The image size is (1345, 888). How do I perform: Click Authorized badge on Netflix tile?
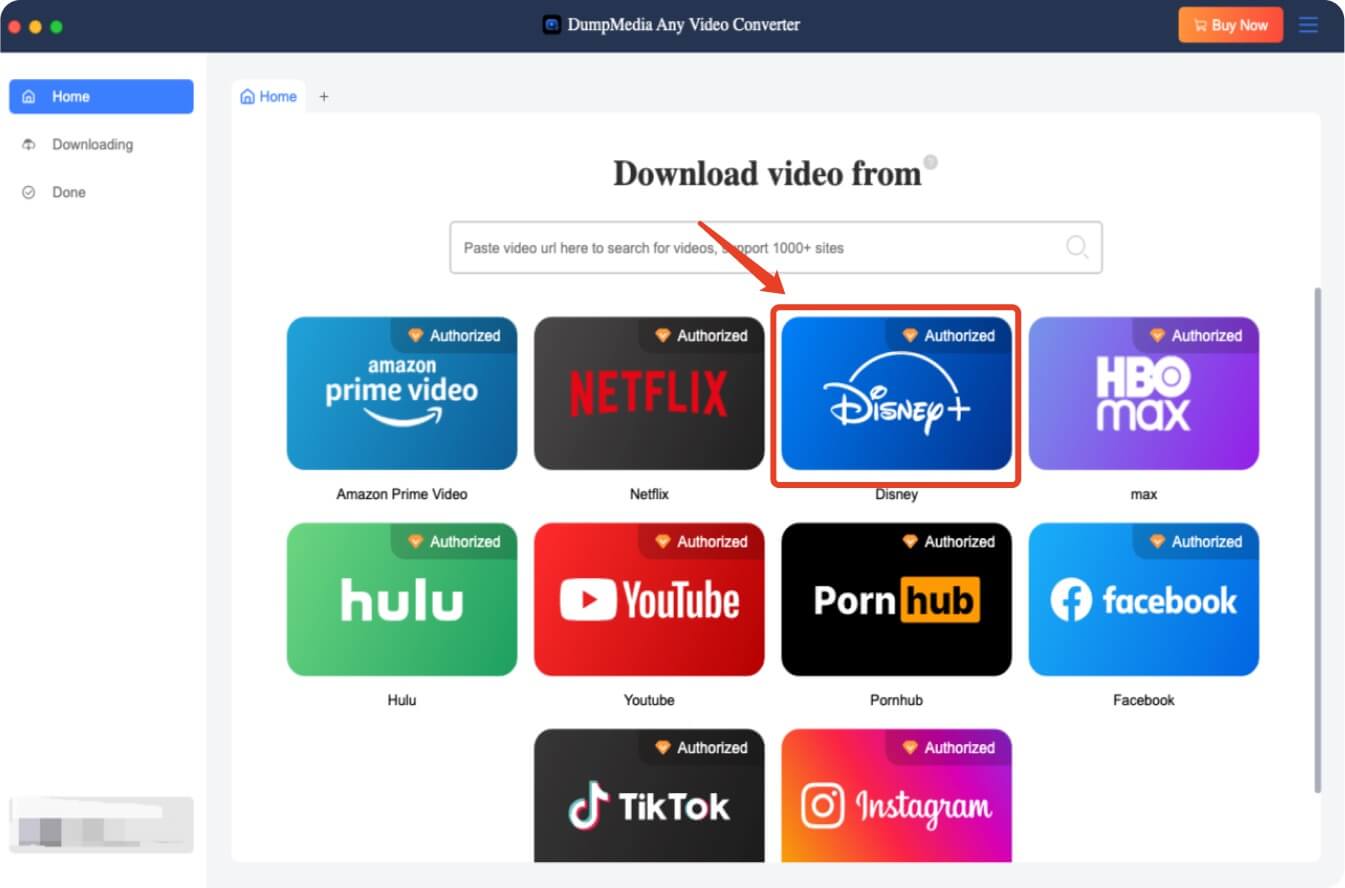[701, 335]
